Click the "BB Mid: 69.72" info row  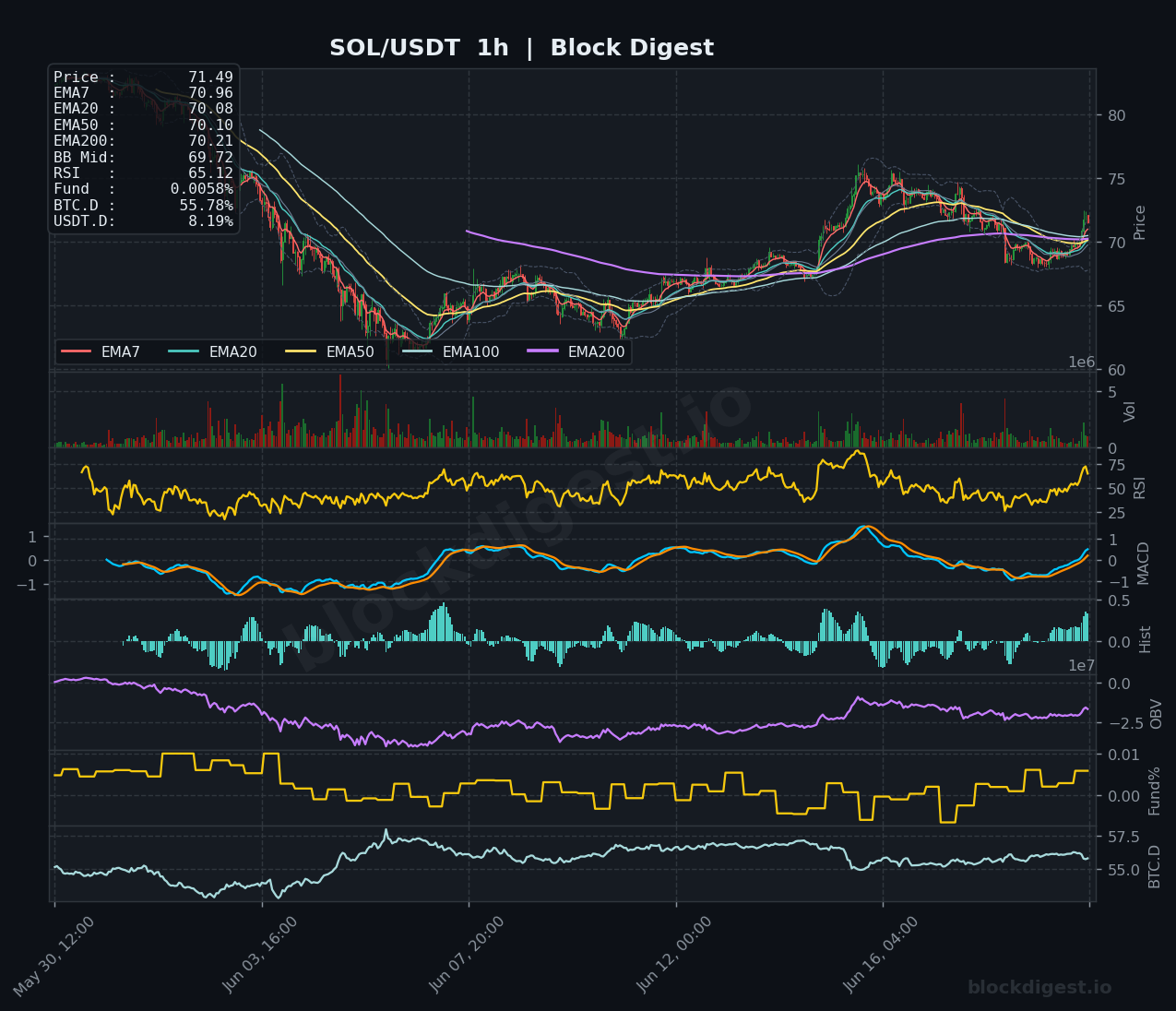click(x=143, y=158)
